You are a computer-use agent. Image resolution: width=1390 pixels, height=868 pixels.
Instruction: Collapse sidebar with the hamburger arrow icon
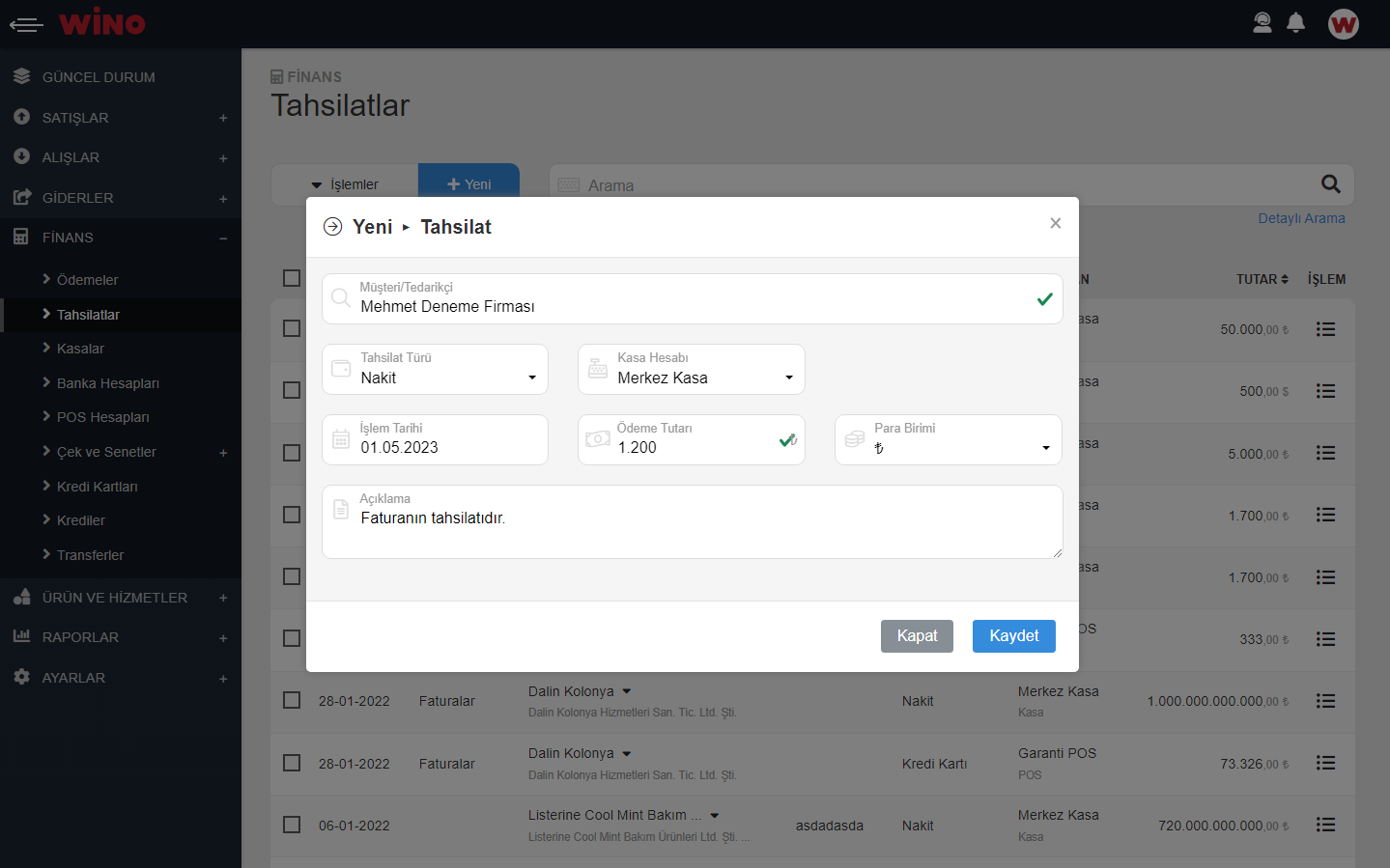tap(26, 24)
